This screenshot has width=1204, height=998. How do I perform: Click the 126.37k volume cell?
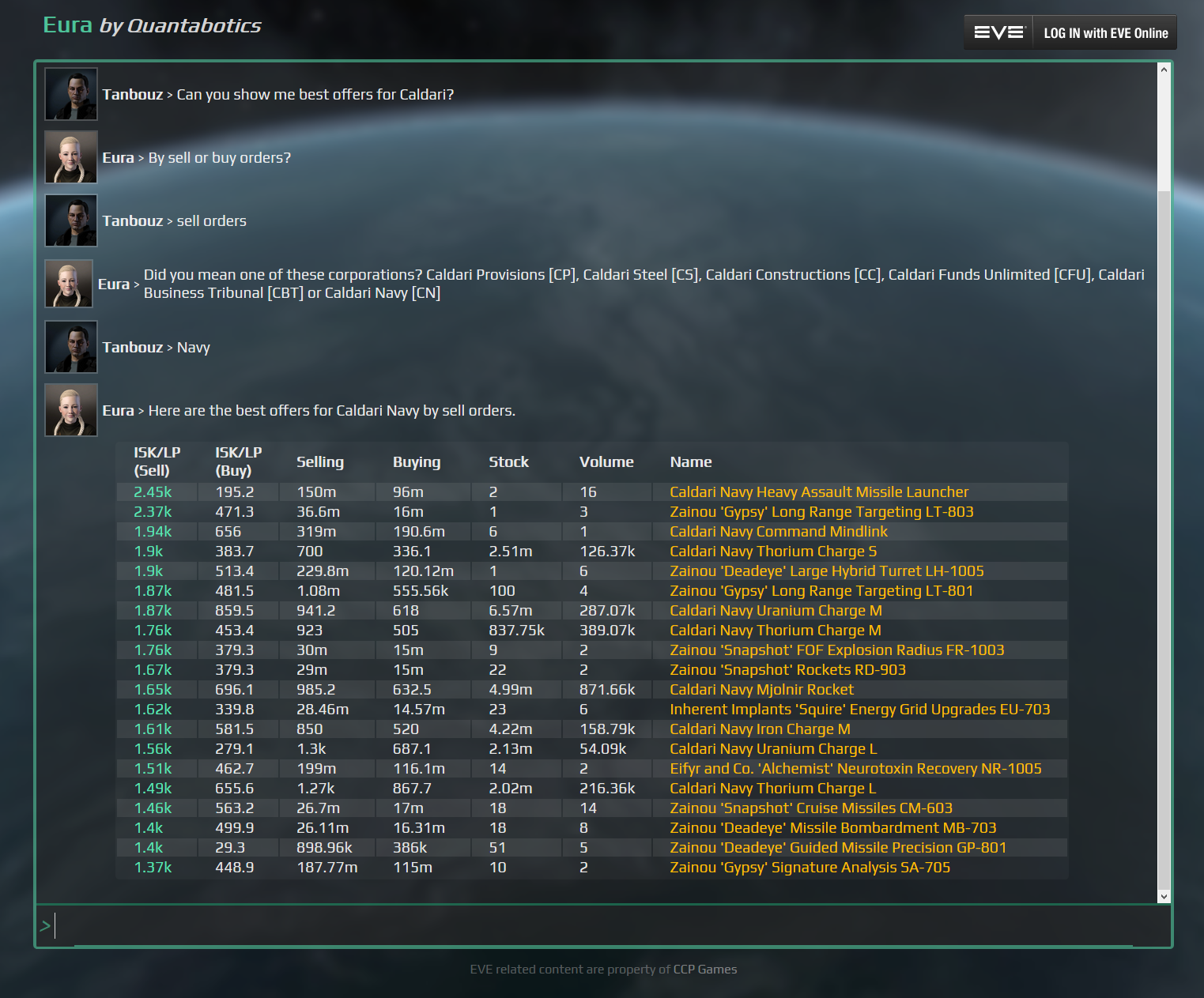point(607,551)
